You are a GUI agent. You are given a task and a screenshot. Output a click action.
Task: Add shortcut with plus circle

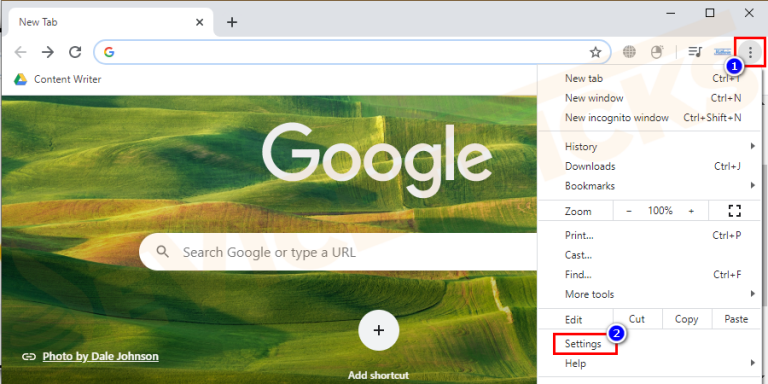pyautogui.click(x=378, y=330)
